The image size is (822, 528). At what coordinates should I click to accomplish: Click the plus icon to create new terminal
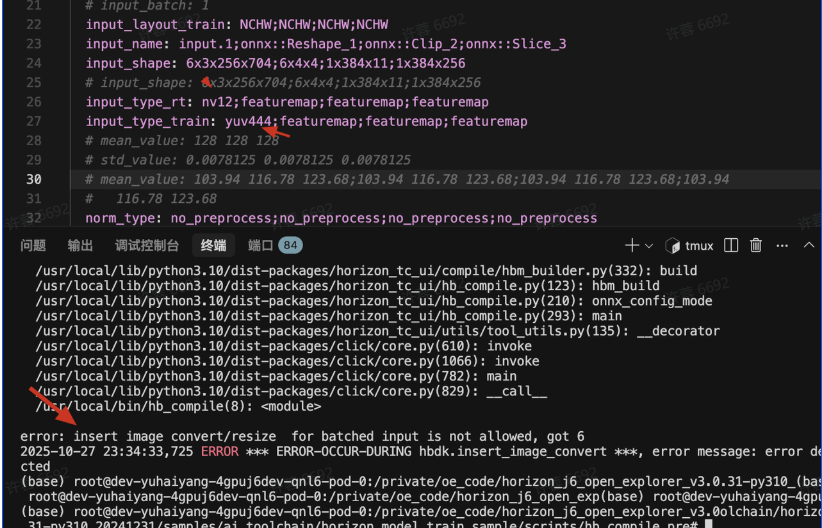click(x=631, y=245)
